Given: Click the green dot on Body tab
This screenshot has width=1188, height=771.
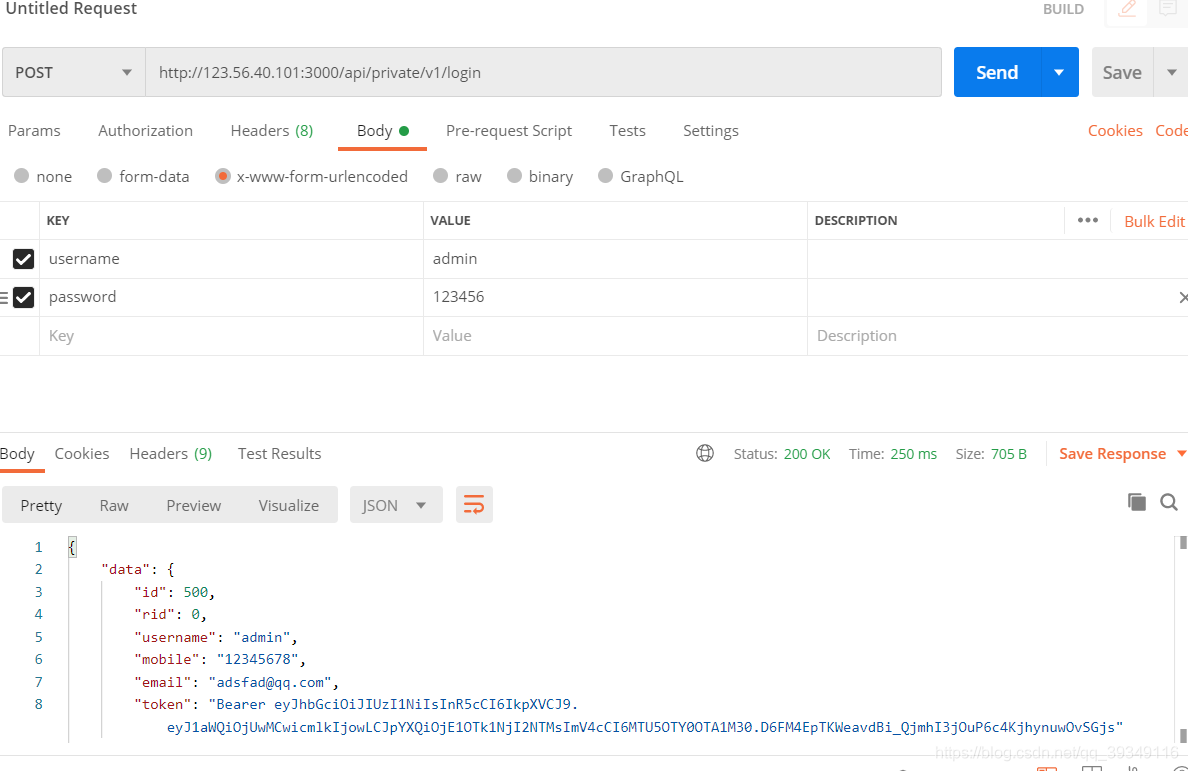Looking at the screenshot, I should pyautogui.click(x=404, y=131).
